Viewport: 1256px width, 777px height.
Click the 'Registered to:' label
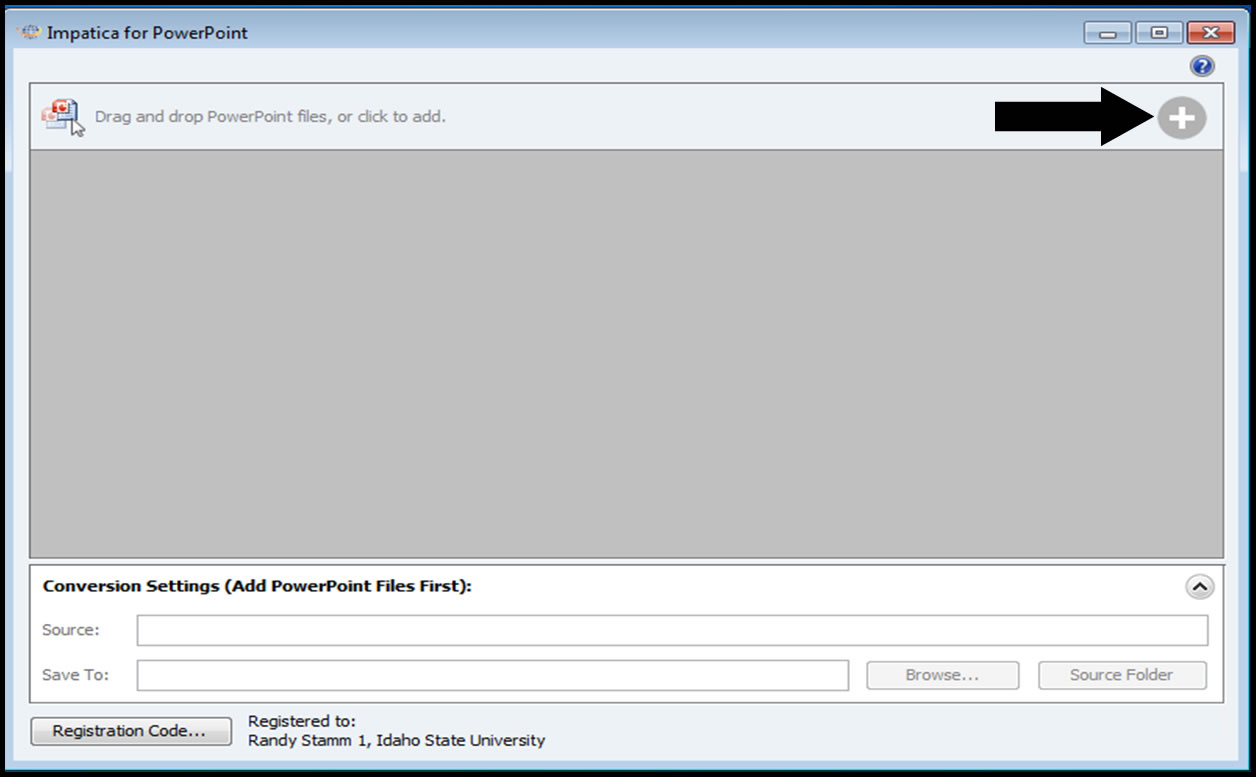[302, 721]
